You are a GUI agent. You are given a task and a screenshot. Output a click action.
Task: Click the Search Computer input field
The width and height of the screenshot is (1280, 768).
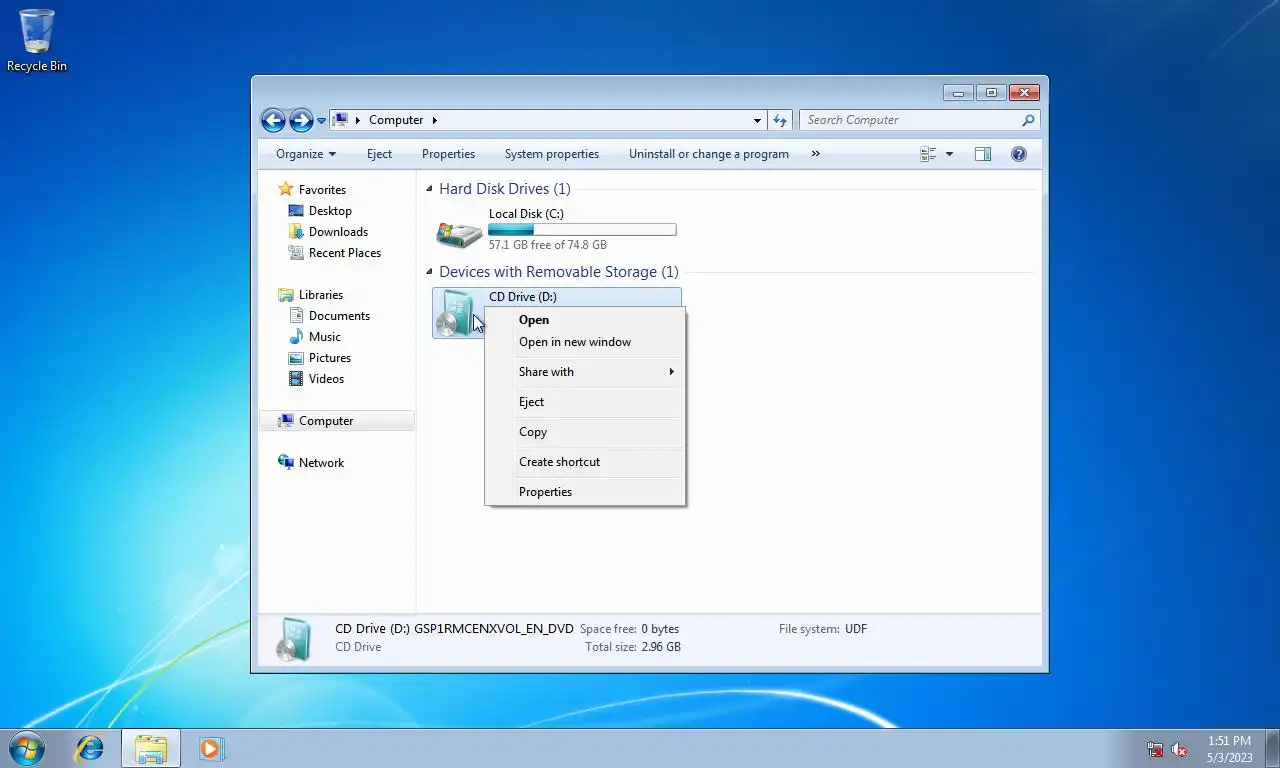910,120
